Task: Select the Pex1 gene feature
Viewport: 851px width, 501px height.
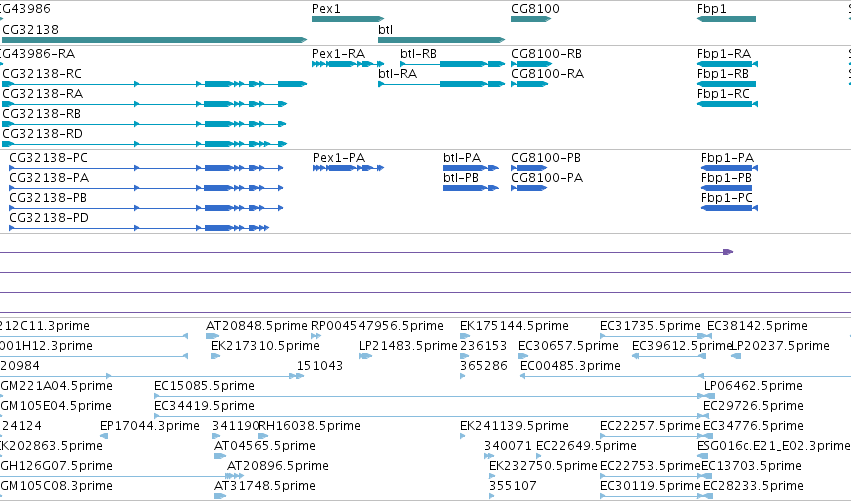Action: pos(348,19)
